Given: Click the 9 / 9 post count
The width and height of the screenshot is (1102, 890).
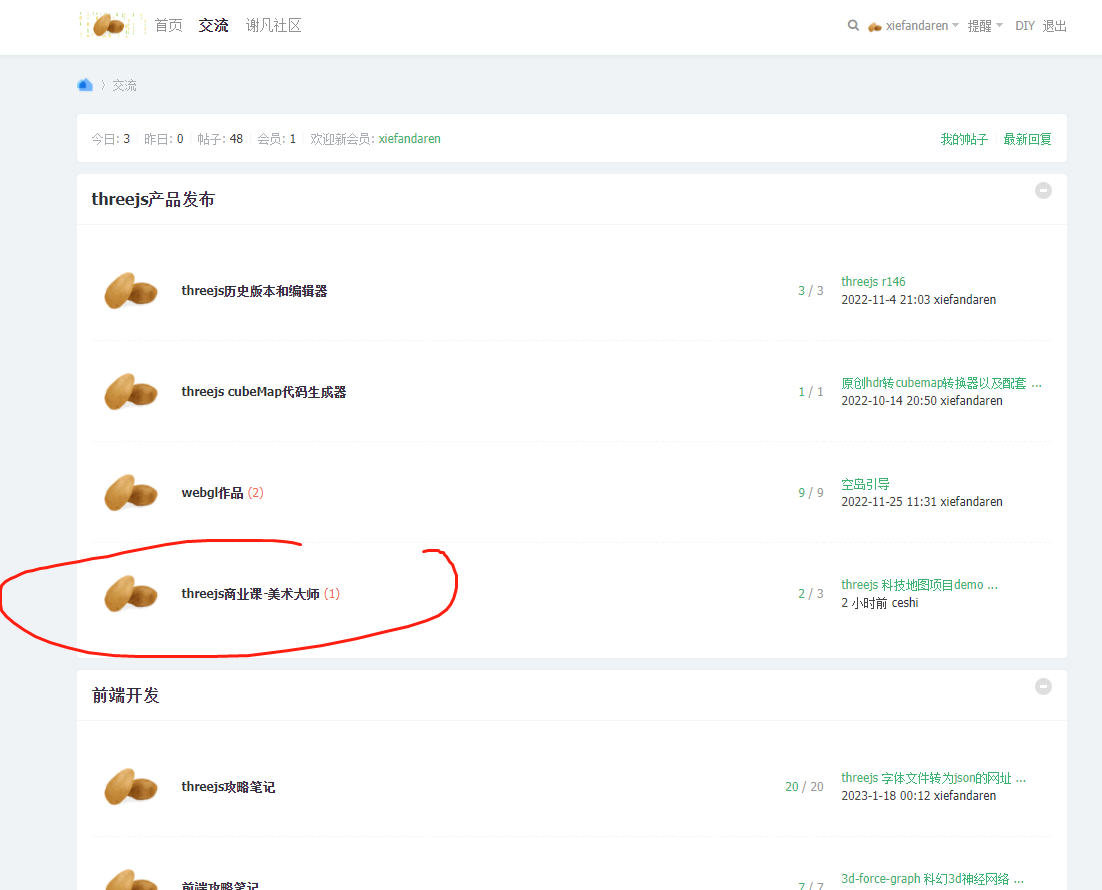Looking at the screenshot, I should pyautogui.click(x=810, y=492).
